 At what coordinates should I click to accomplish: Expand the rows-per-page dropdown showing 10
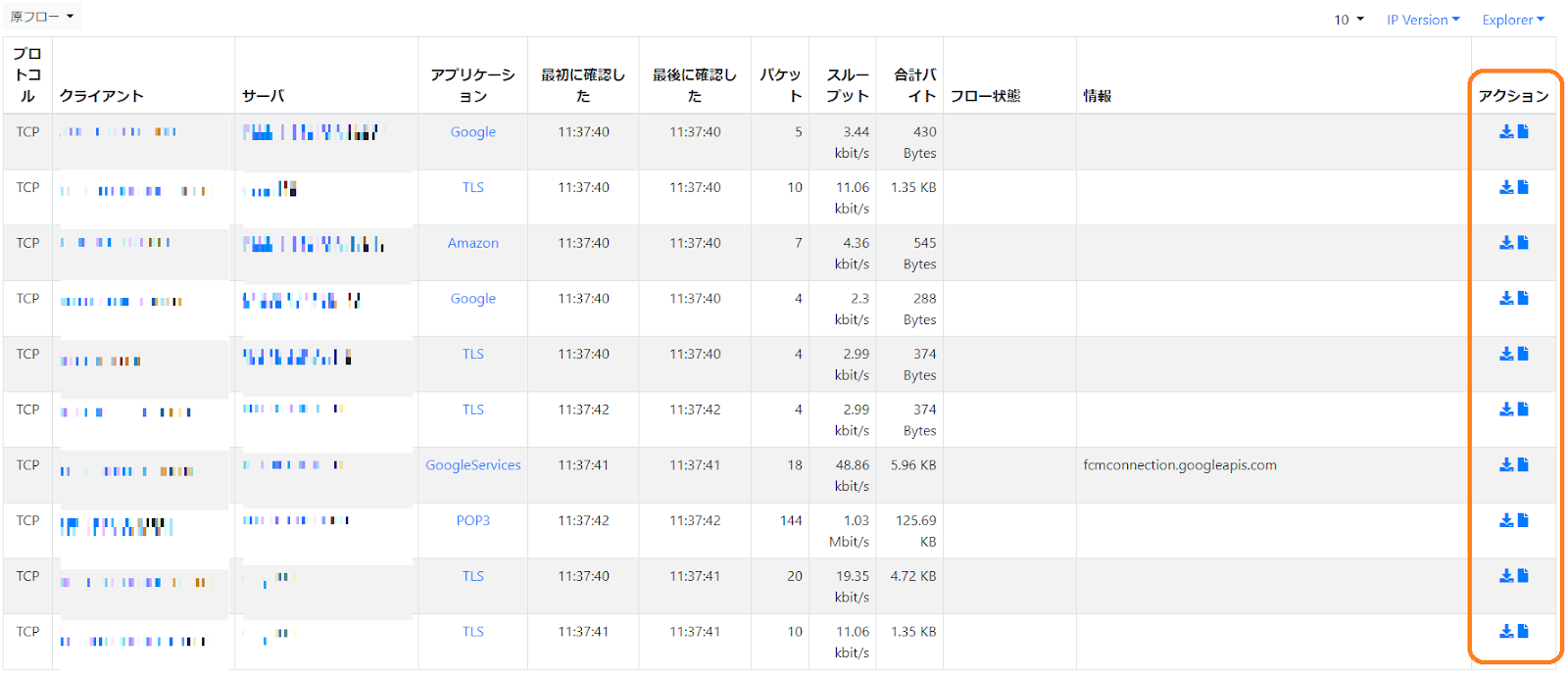click(1348, 20)
